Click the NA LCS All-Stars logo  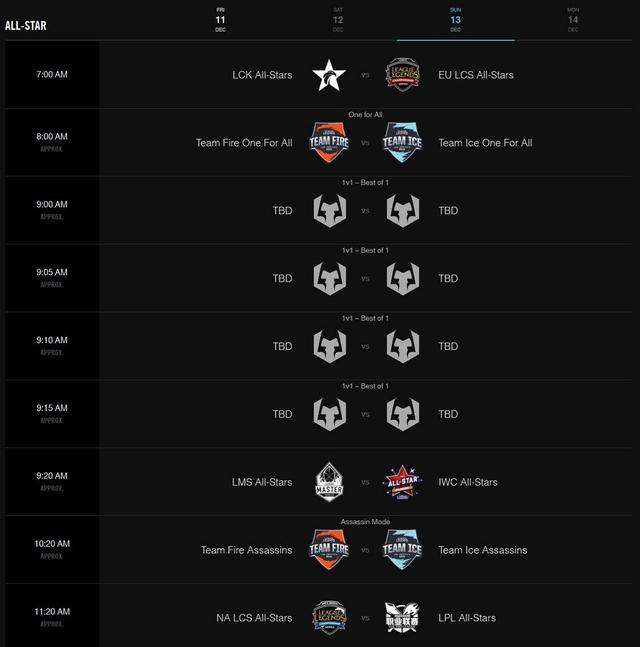click(x=329, y=618)
